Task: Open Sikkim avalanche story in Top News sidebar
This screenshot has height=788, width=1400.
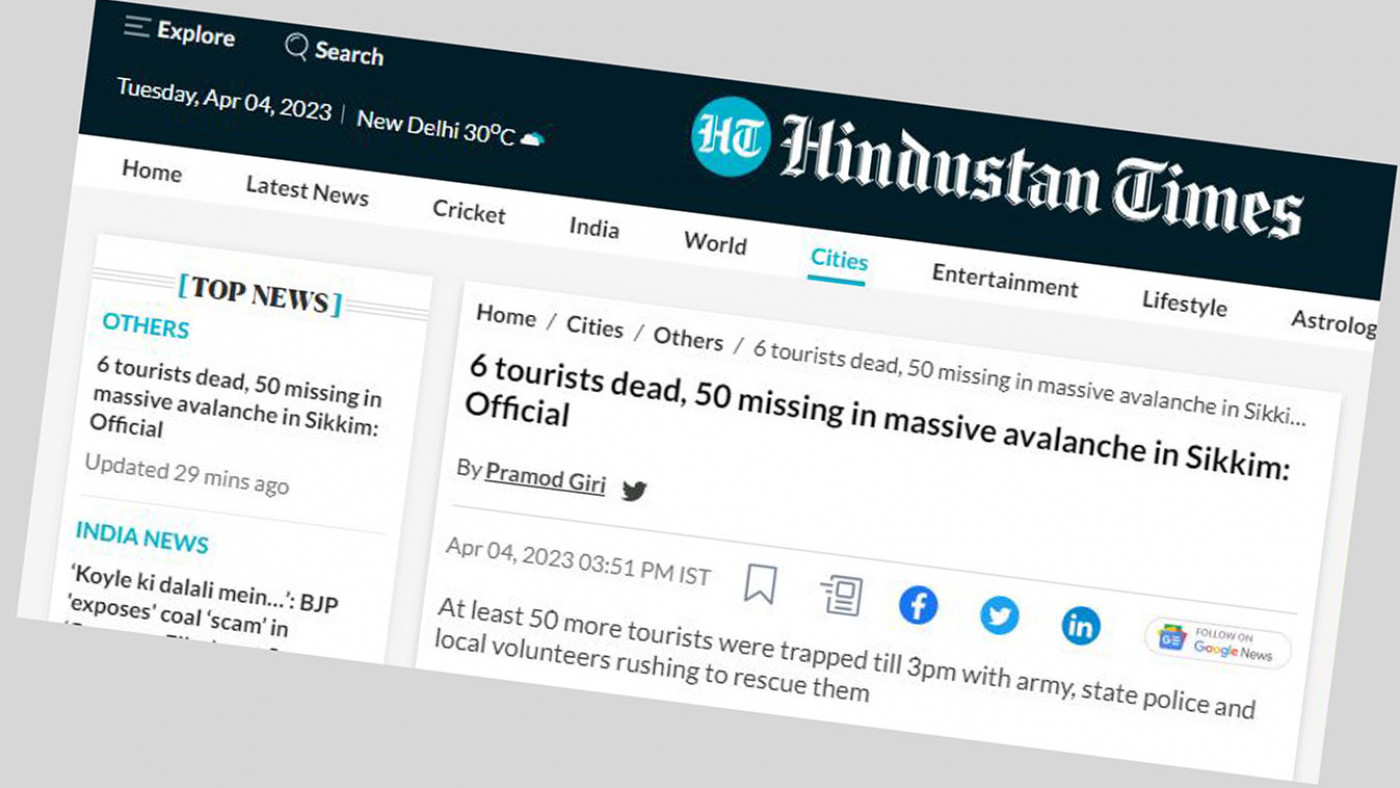Action: coord(236,396)
